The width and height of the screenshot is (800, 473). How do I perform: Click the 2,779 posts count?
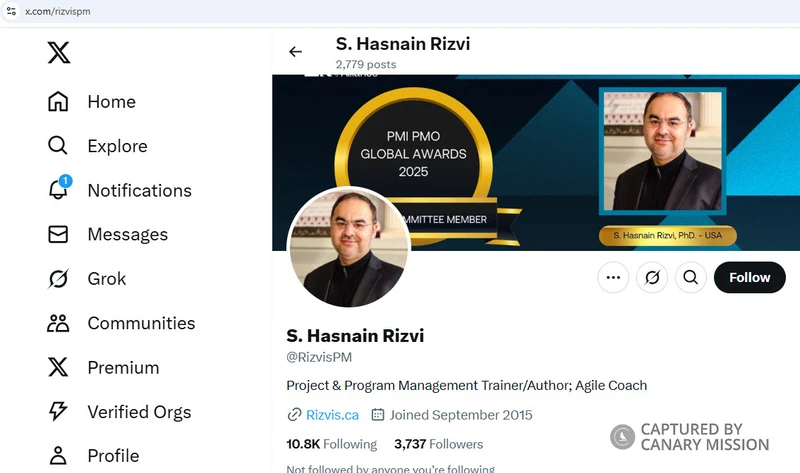click(x=366, y=64)
